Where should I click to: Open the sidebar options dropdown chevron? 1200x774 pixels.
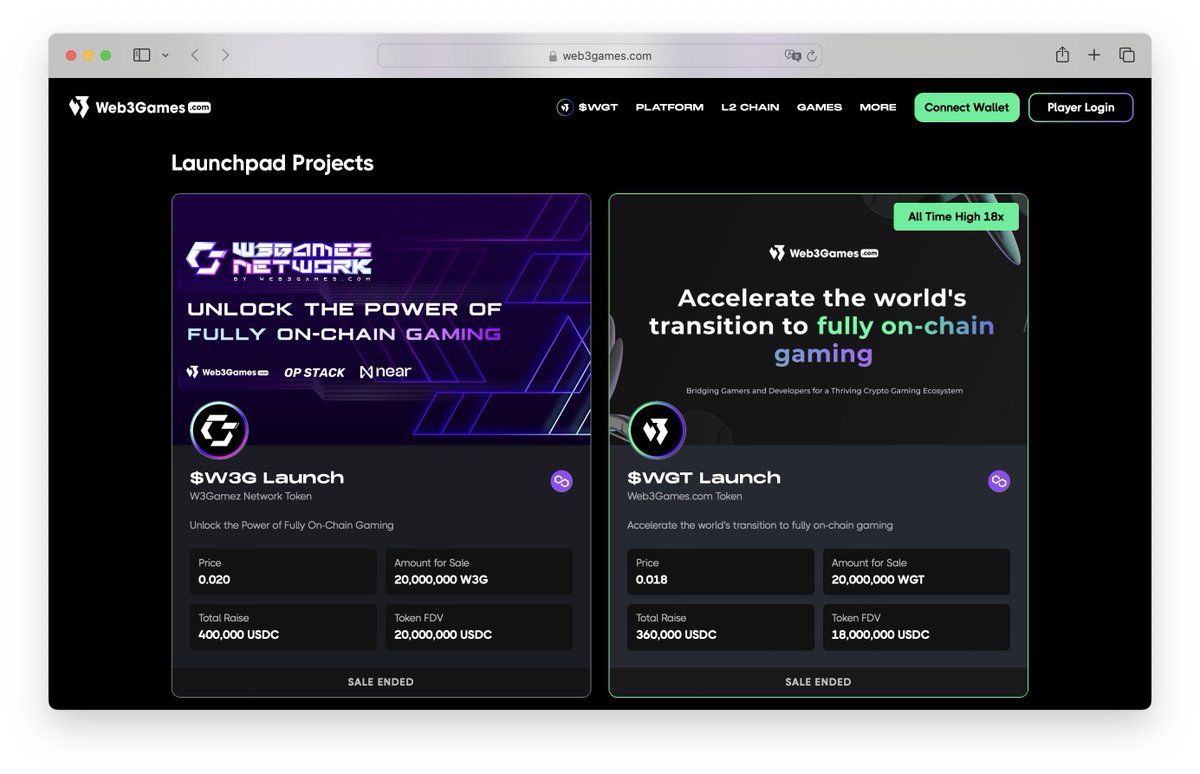165,55
